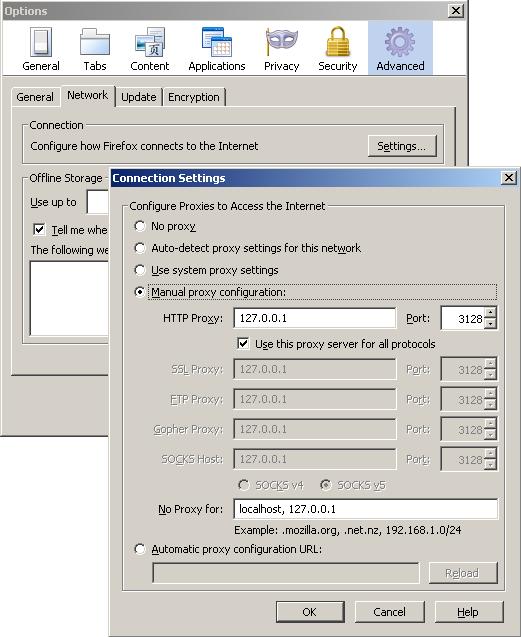Increase the HTTP Proxy port with up arrow

(491, 313)
